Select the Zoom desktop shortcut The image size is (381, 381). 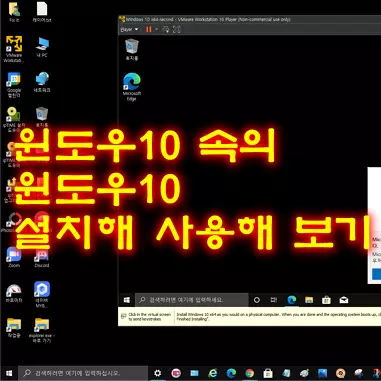[x=14, y=257]
